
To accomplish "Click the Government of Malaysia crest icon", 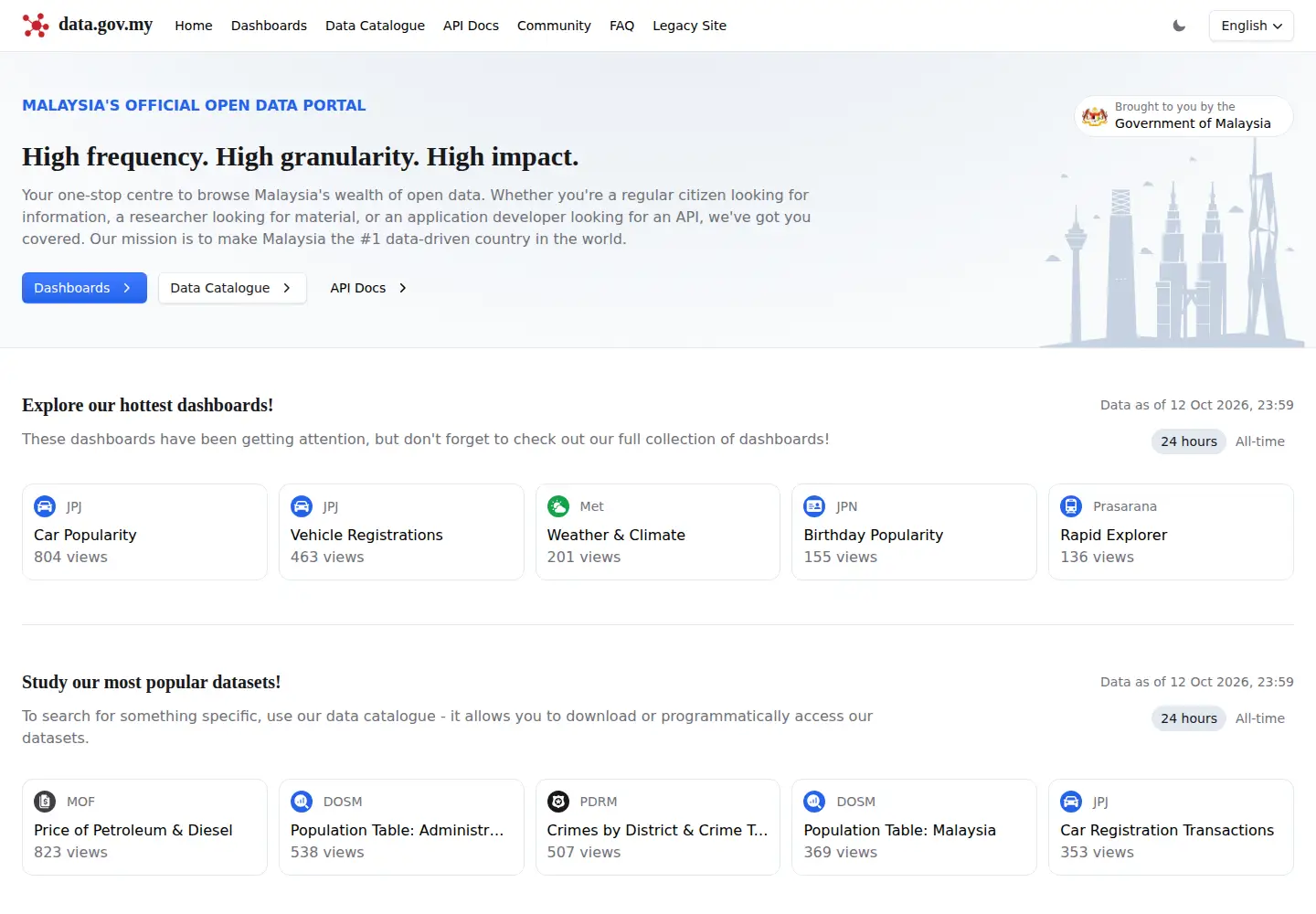I will pos(1094,116).
